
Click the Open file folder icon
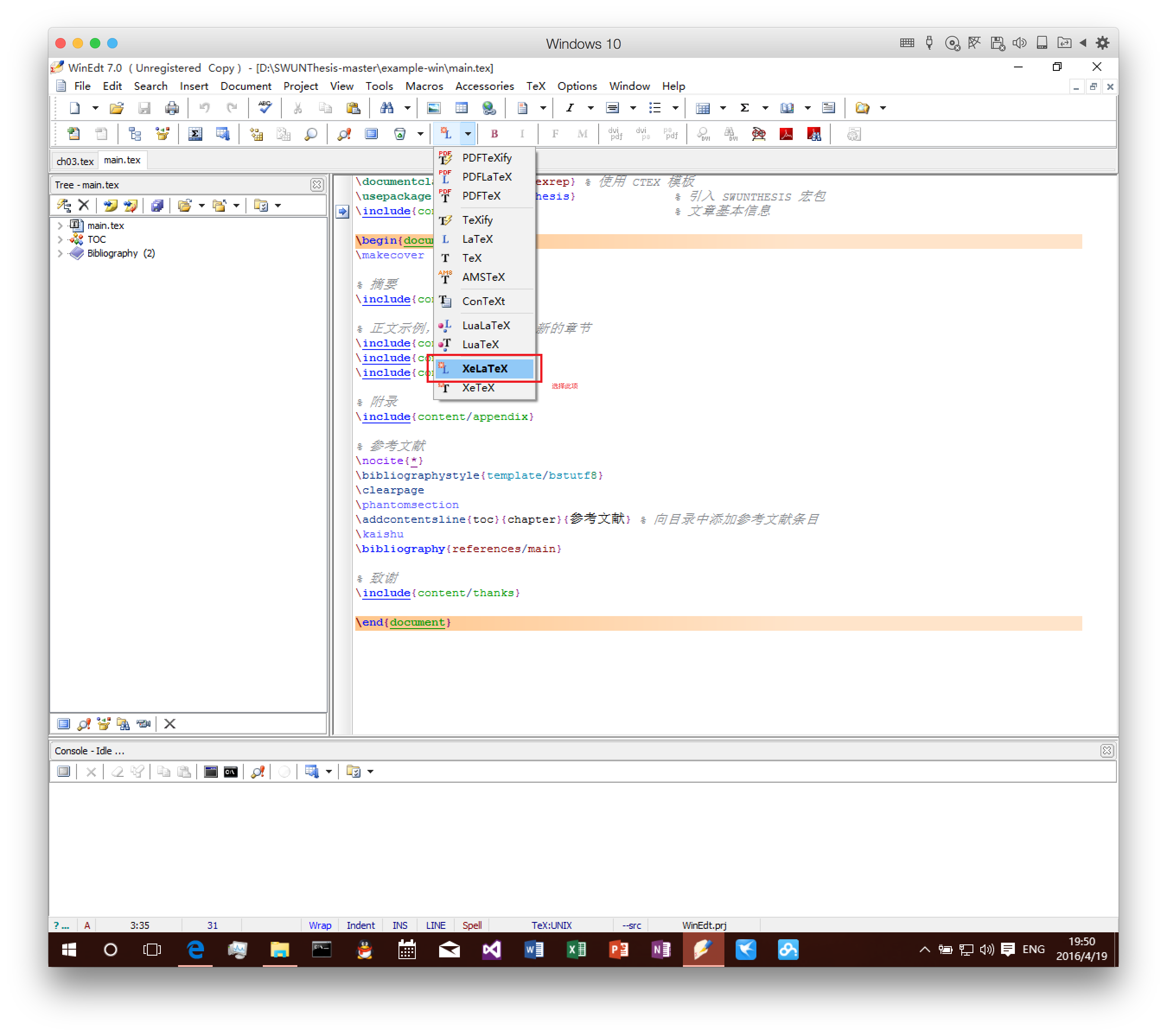pyautogui.click(x=116, y=108)
